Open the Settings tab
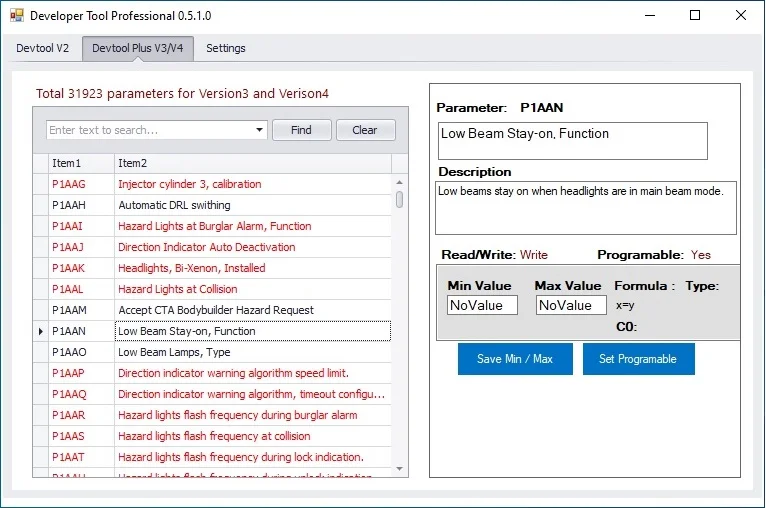The height and width of the screenshot is (508, 766). (x=226, y=48)
